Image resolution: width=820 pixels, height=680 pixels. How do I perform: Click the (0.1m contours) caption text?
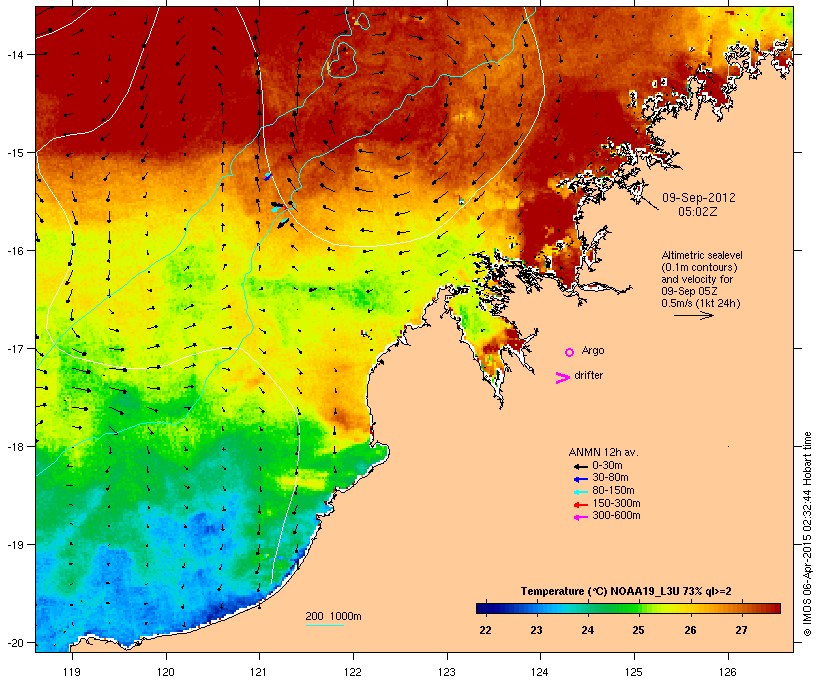pyautogui.click(x=699, y=267)
